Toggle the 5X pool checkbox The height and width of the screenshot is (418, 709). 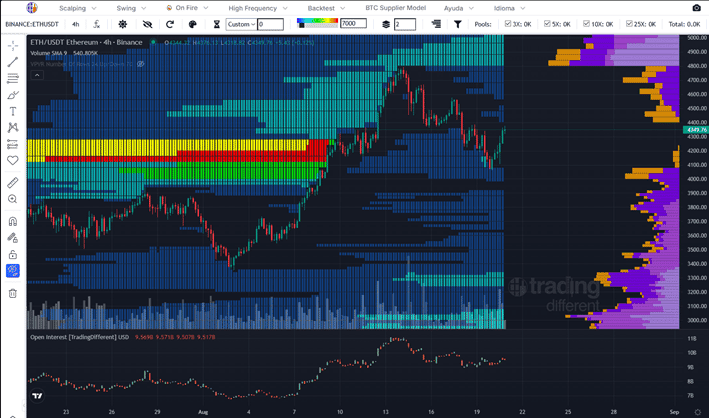(547, 24)
